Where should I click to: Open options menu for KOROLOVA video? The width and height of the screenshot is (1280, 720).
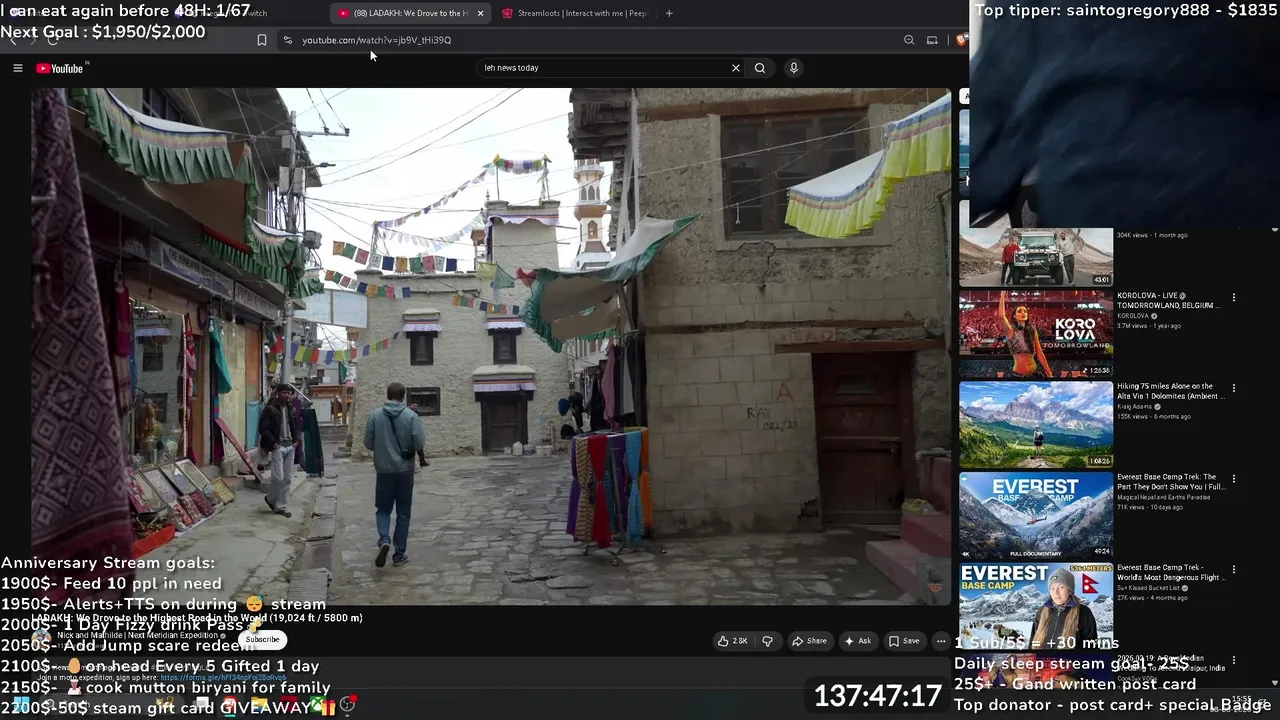1234,298
